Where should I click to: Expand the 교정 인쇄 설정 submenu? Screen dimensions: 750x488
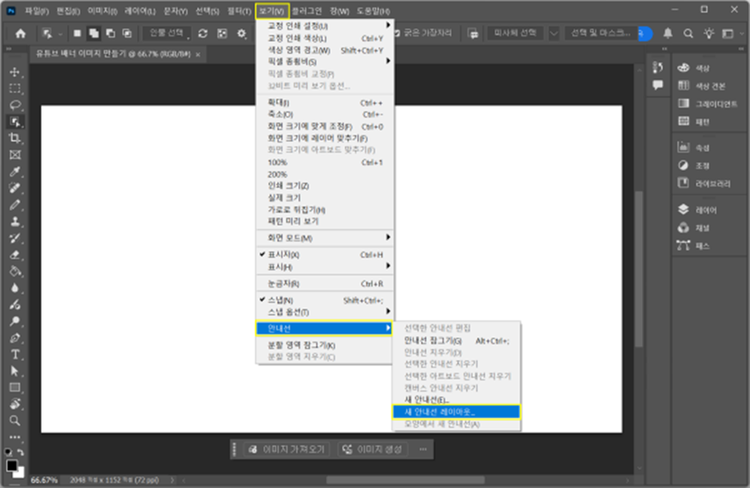point(324,26)
